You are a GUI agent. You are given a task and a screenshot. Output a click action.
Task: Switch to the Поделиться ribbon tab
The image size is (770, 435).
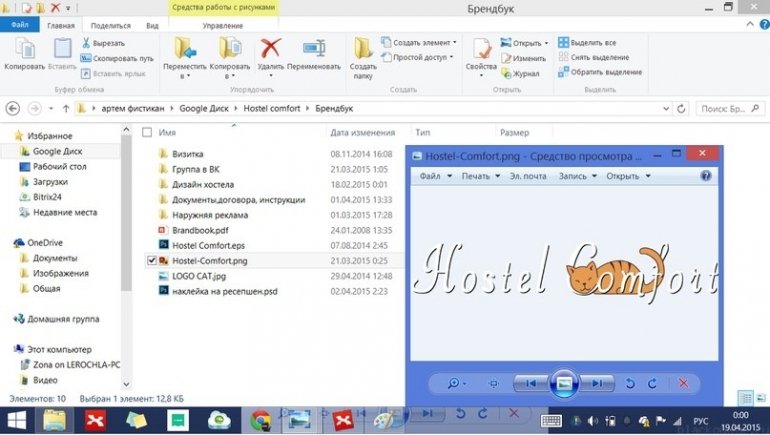pos(110,25)
